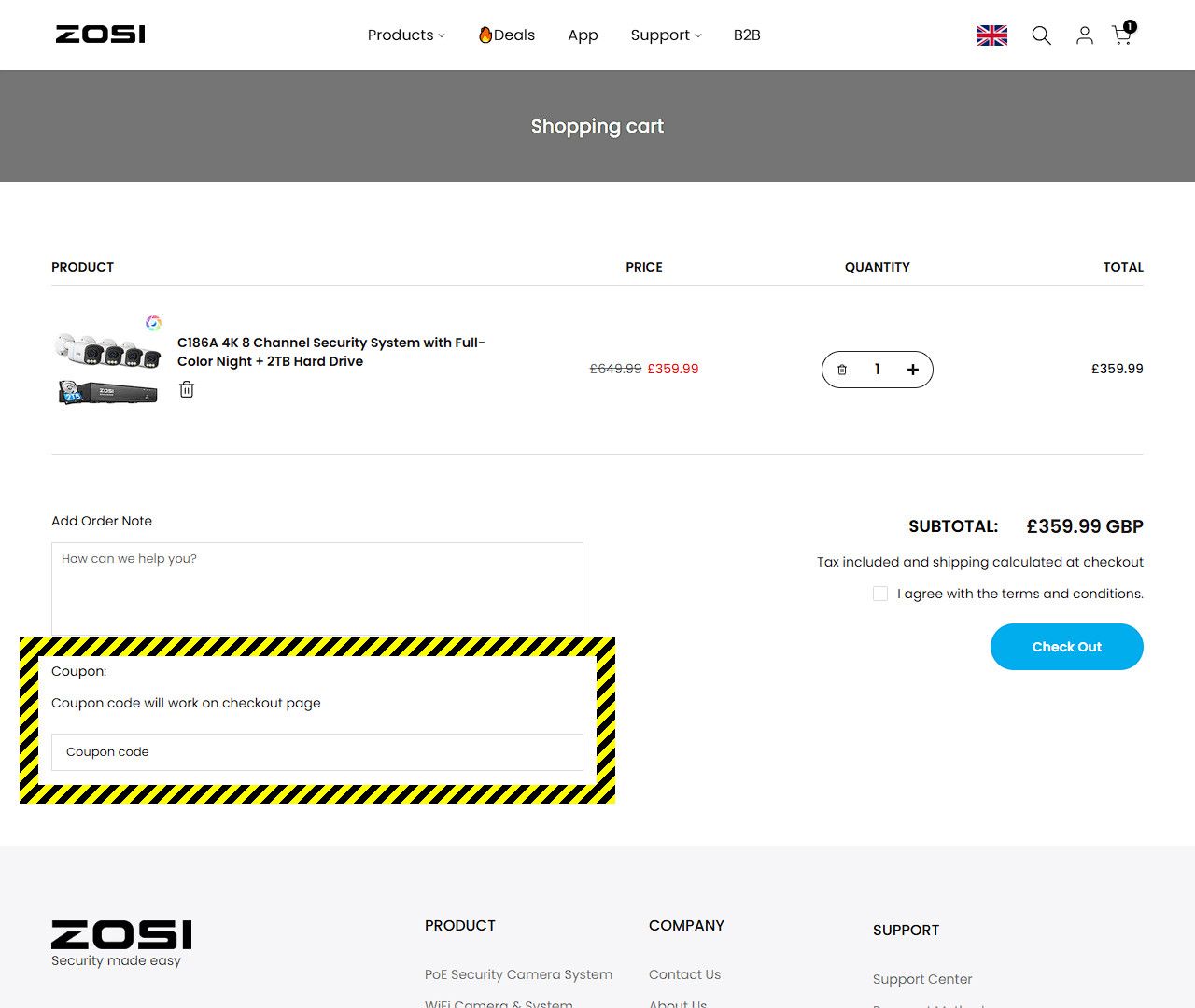Open the Support Center link
The width and height of the screenshot is (1195, 1008).
pos(922,979)
